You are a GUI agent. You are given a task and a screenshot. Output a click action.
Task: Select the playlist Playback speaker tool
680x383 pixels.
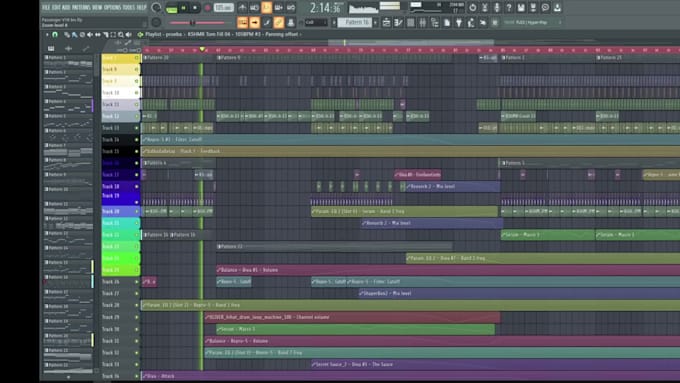(x=129, y=35)
